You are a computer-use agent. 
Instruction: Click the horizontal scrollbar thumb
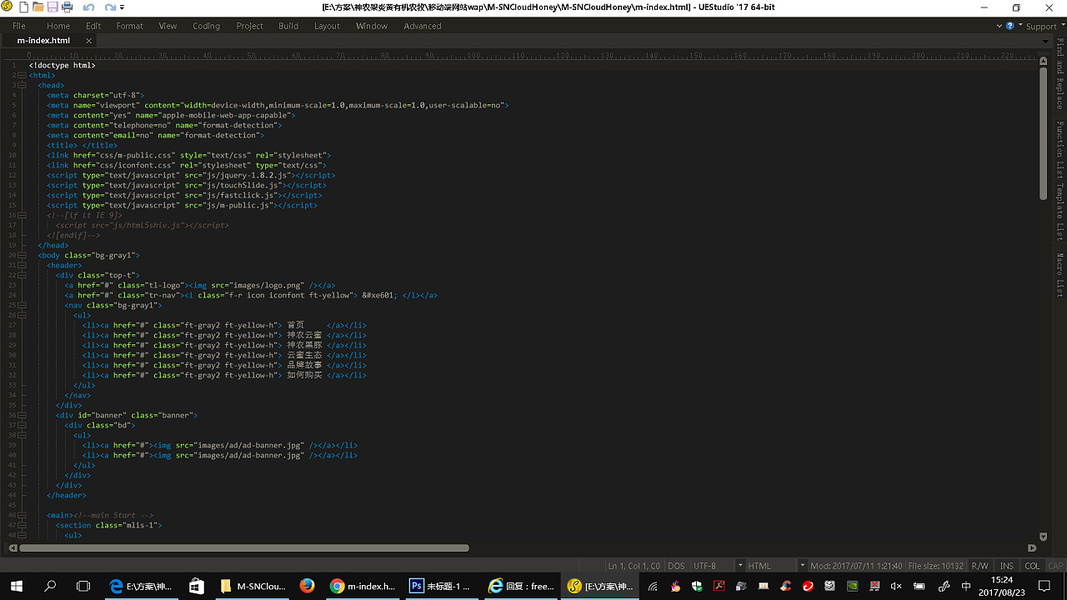[244, 548]
